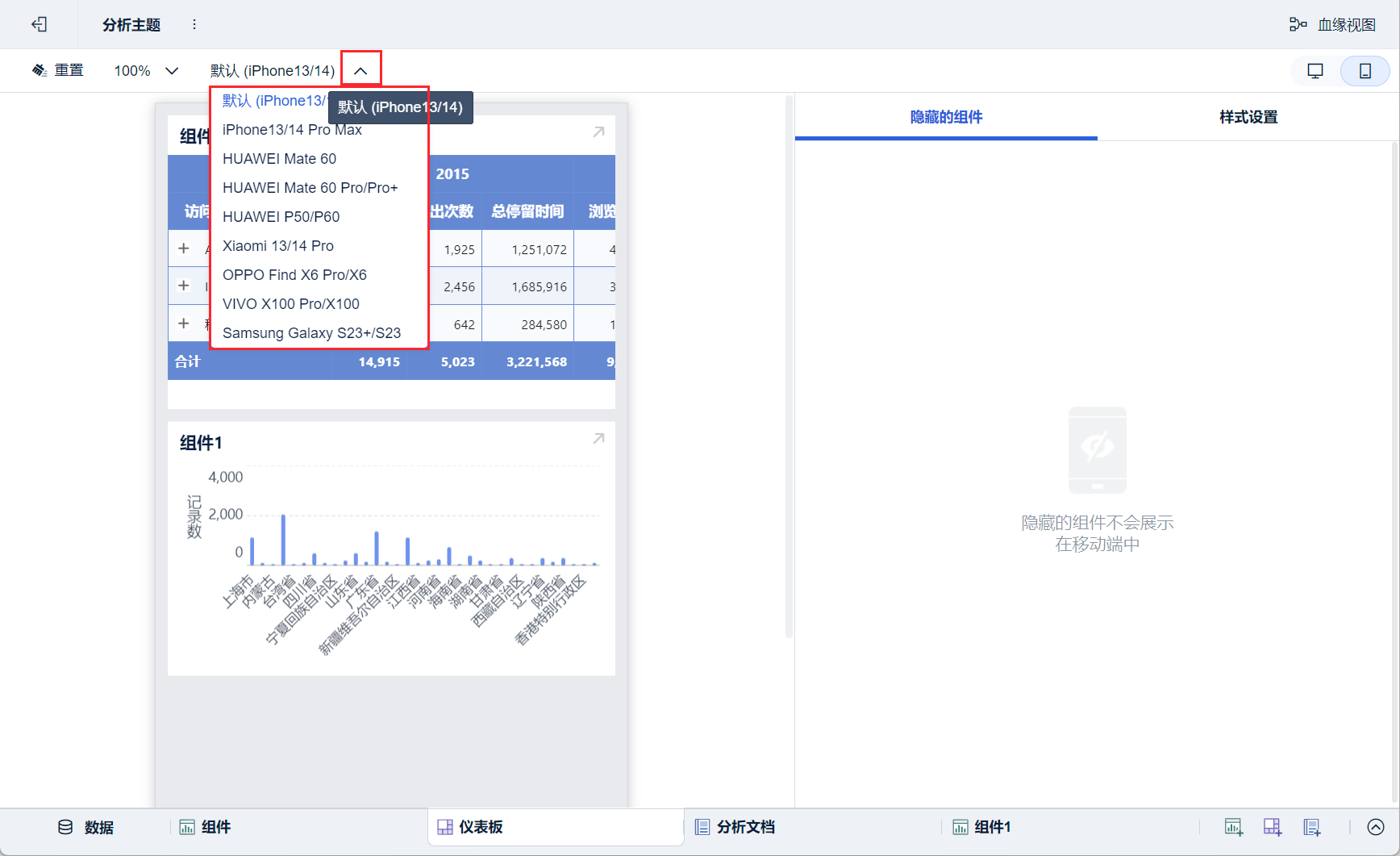Open the 组件1 tab in the bottom bar
1400x856 pixels.
click(981, 827)
